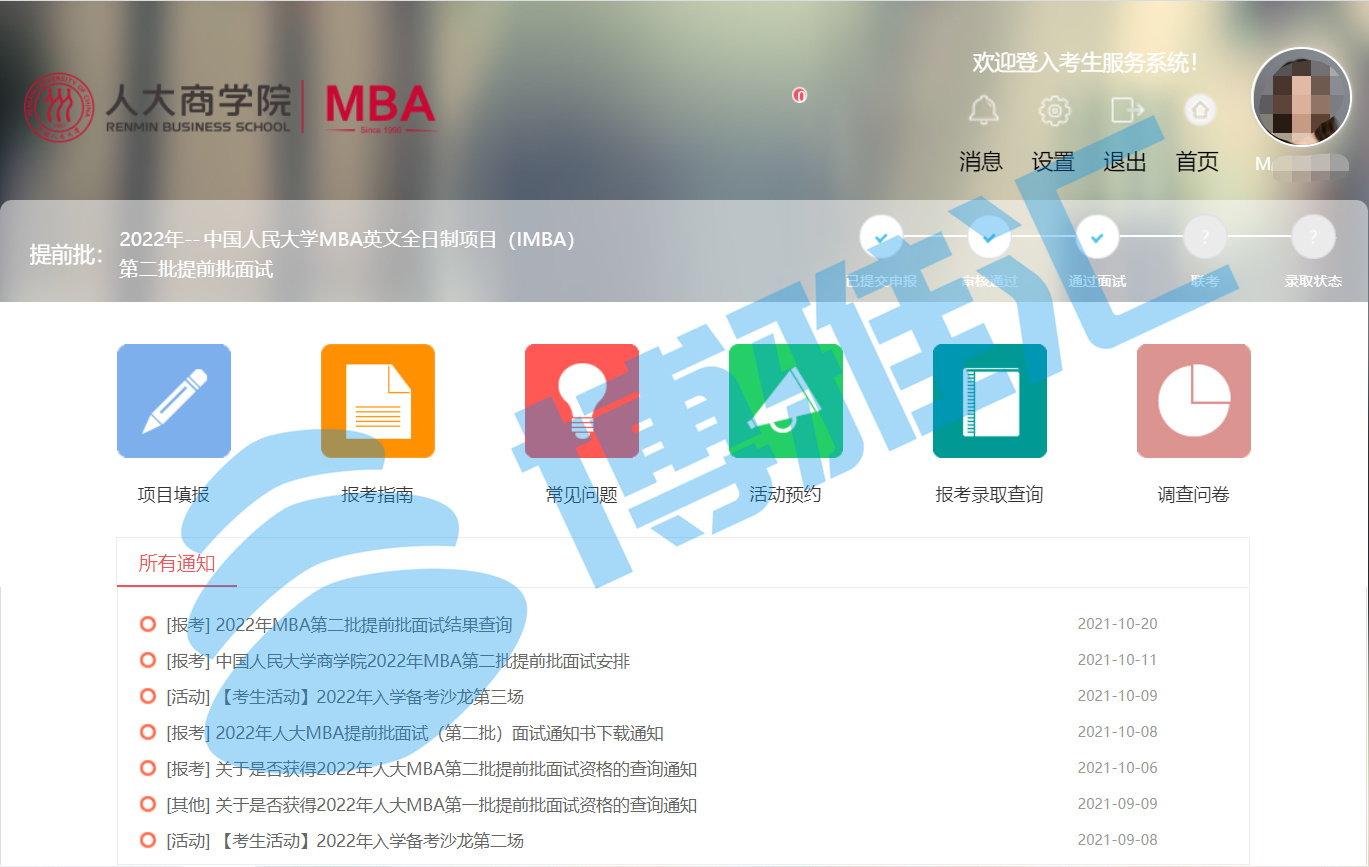
Task: Click the 欢迎登入考生服务系统 greeting text
Action: coord(1085,63)
